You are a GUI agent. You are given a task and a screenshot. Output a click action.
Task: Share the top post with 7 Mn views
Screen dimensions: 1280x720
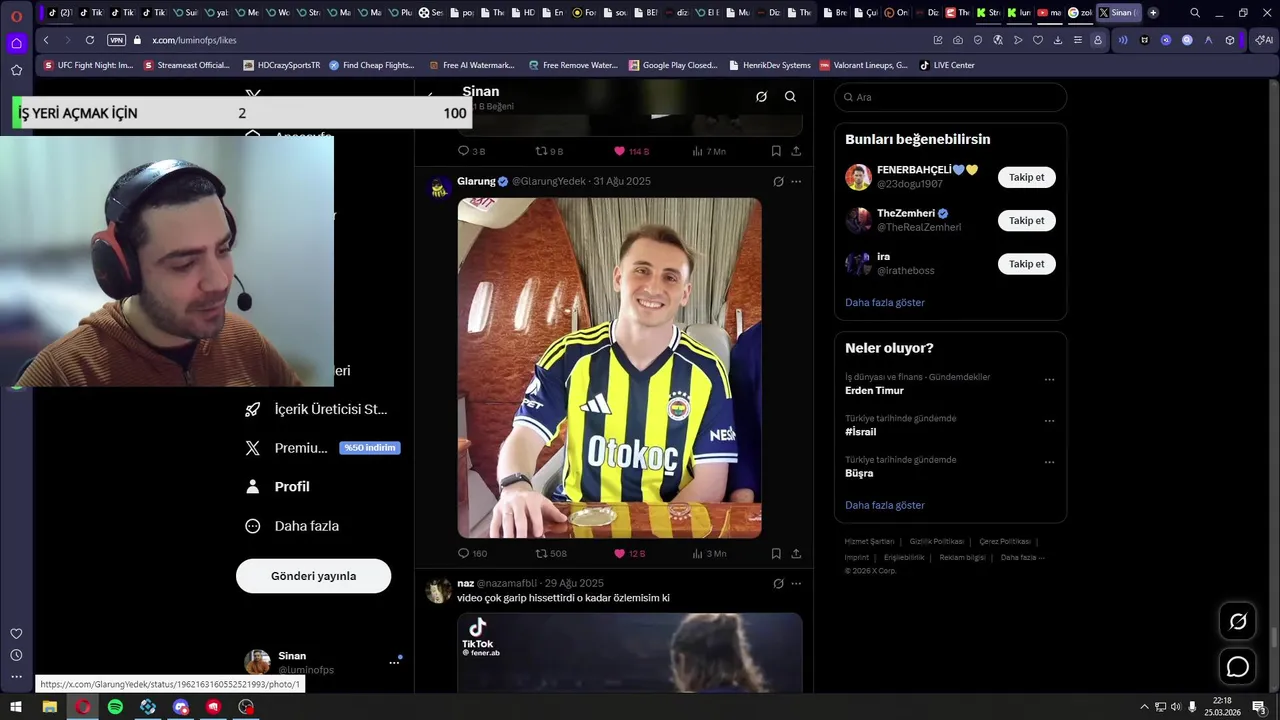point(796,151)
